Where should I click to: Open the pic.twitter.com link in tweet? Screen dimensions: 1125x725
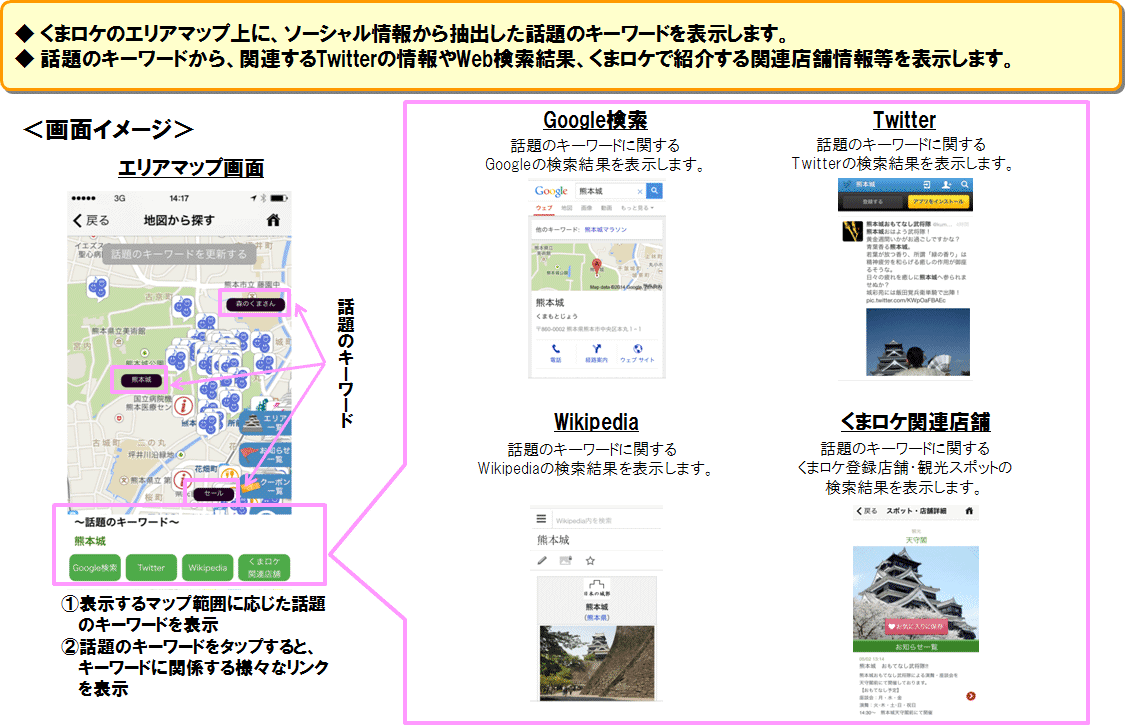905,301
